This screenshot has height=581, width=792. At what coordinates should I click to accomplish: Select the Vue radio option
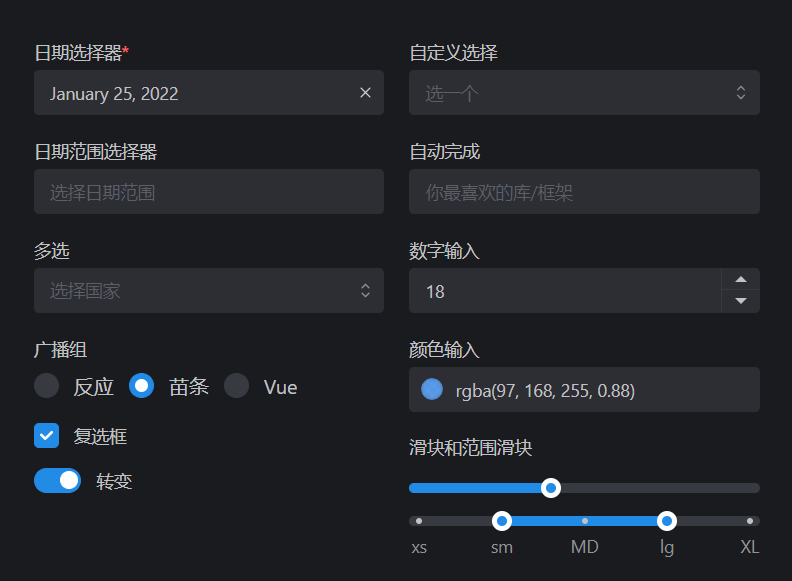236,386
